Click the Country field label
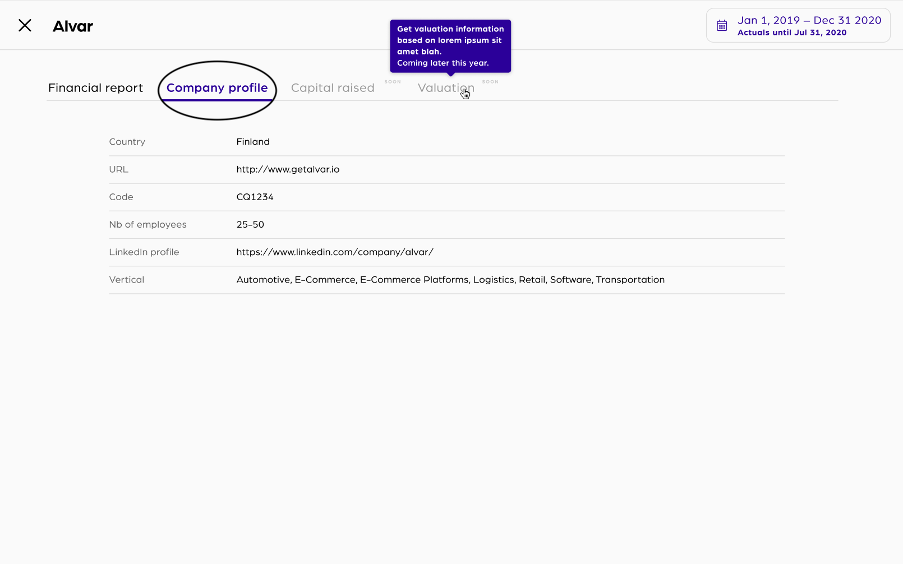 coord(127,142)
